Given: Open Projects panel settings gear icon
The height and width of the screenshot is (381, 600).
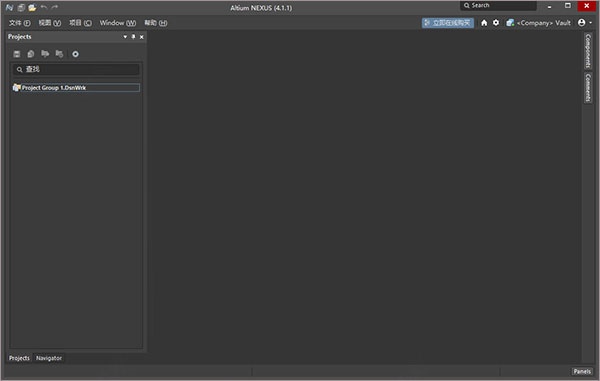Looking at the screenshot, I should click(x=75, y=54).
